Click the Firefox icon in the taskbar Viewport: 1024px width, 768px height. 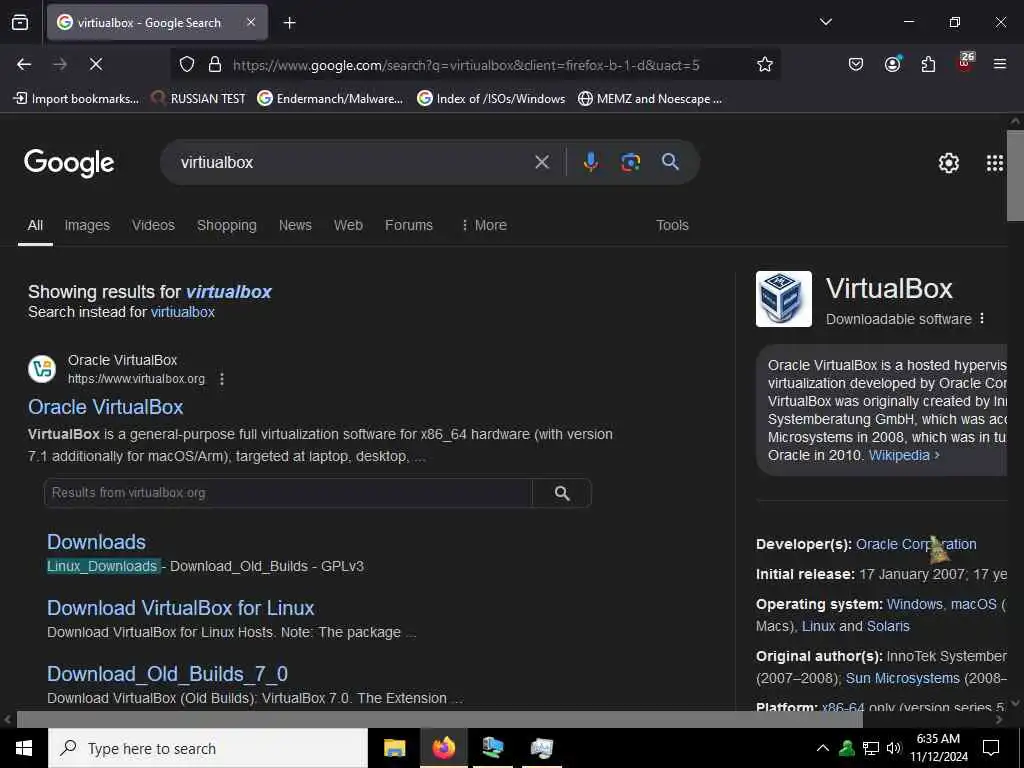click(443, 748)
